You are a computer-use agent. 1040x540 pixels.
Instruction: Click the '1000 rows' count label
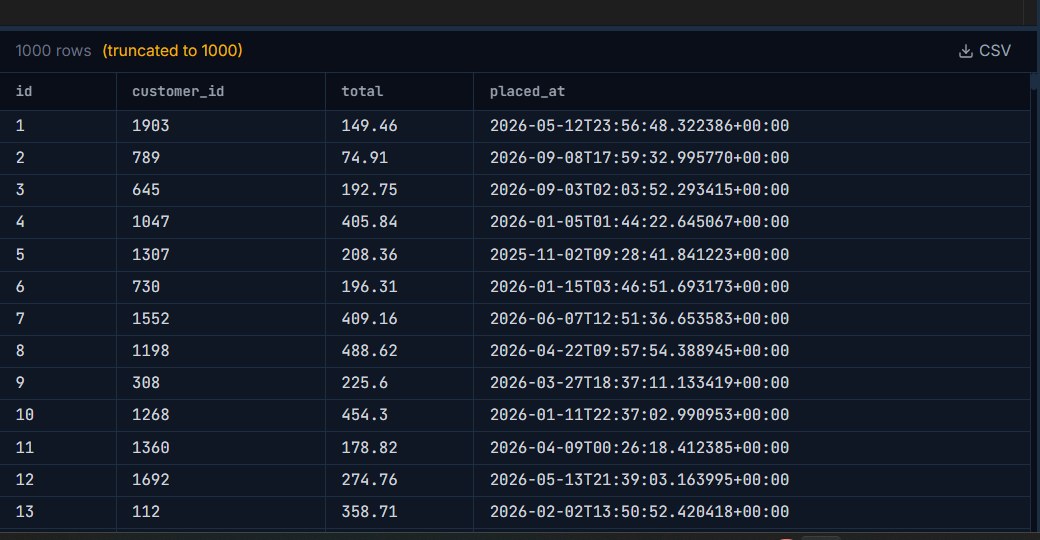[x=53, y=51]
